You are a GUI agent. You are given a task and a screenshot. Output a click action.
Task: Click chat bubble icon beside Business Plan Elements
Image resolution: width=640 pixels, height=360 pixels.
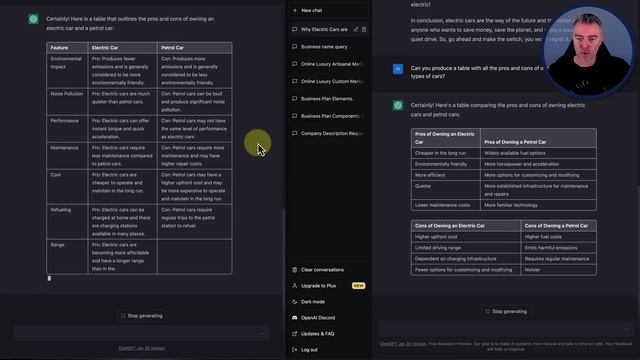(x=295, y=99)
